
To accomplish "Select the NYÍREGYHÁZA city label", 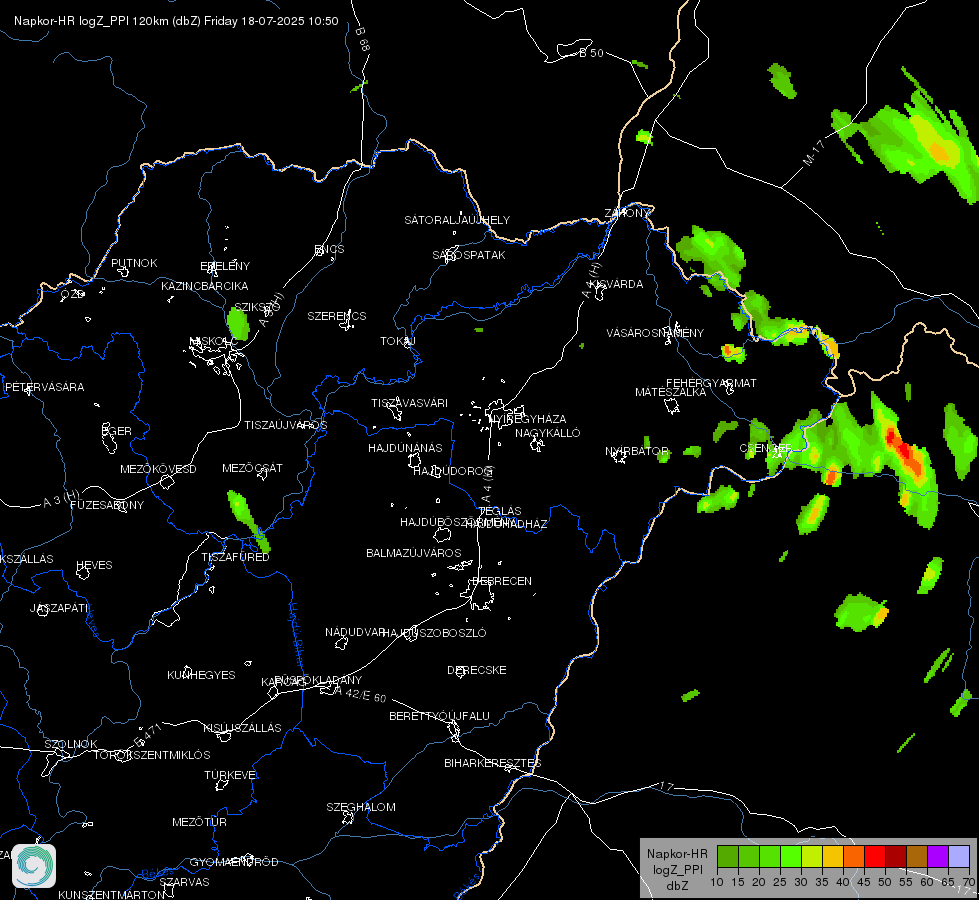I will [526, 418].
